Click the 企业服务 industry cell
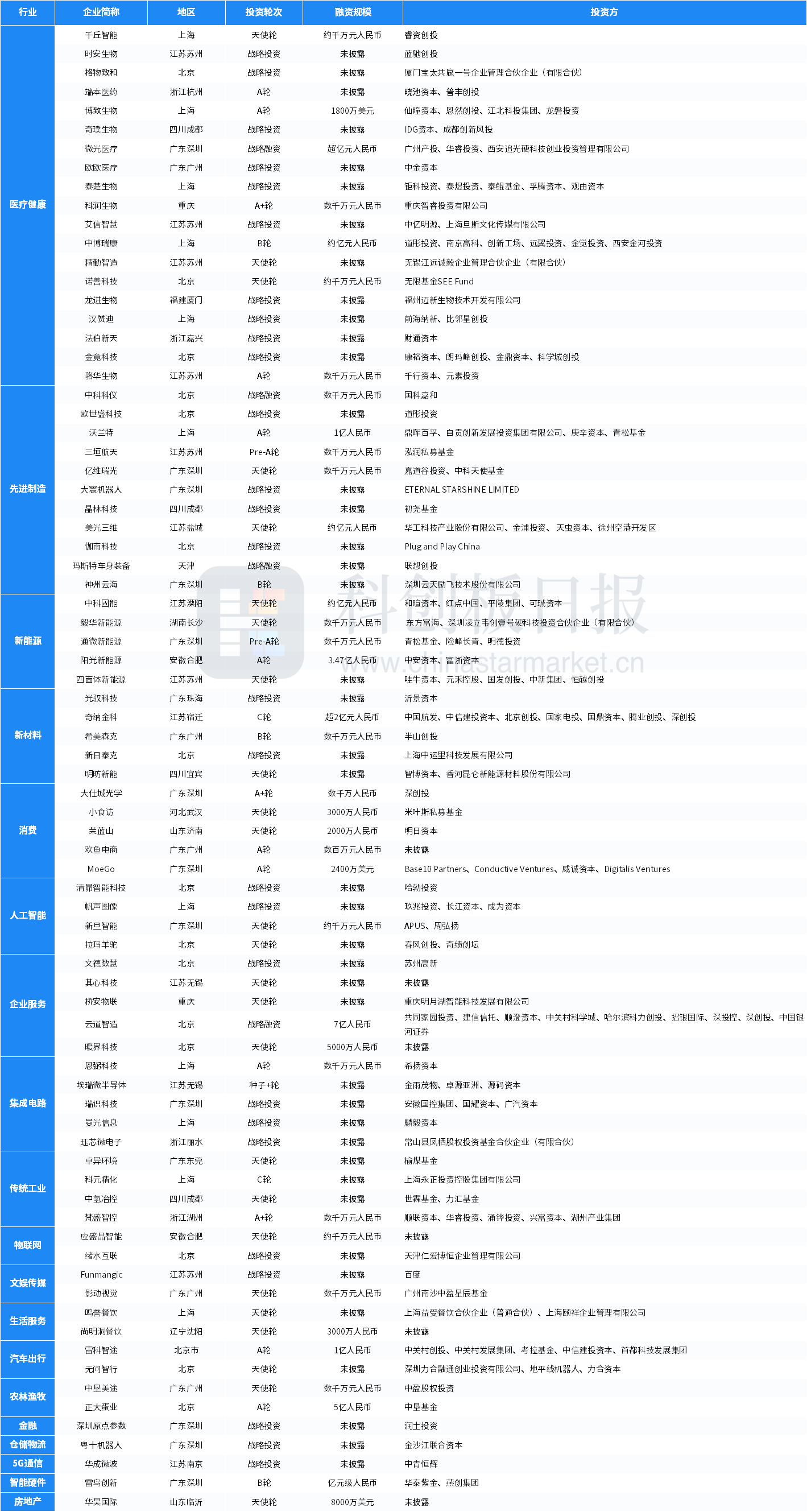This screenshot has width=807, height=1512. pyautogui.click(x=28, y=1004)
